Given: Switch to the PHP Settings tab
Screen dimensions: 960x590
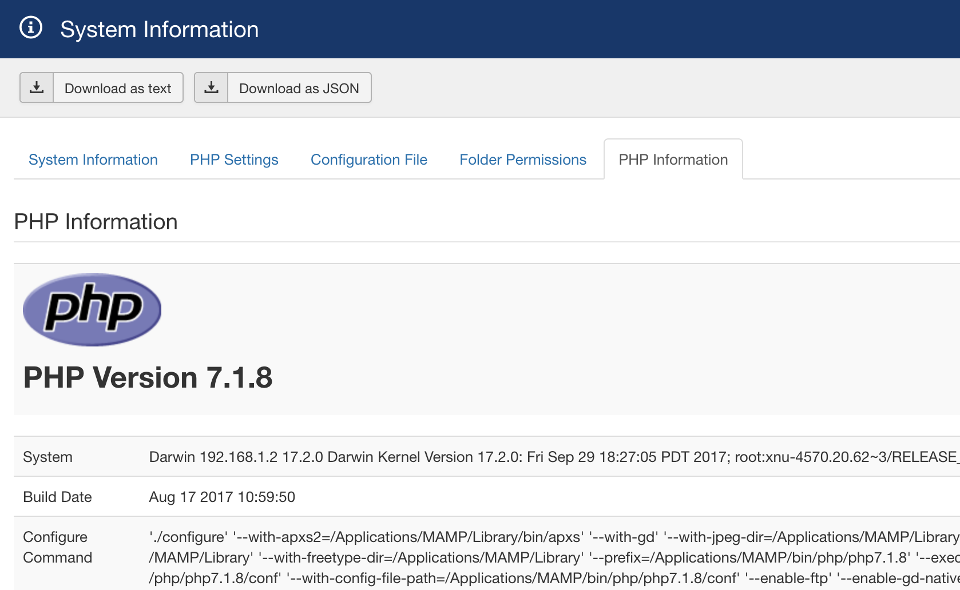Looking at the screenshot, I should click(234, 160).
